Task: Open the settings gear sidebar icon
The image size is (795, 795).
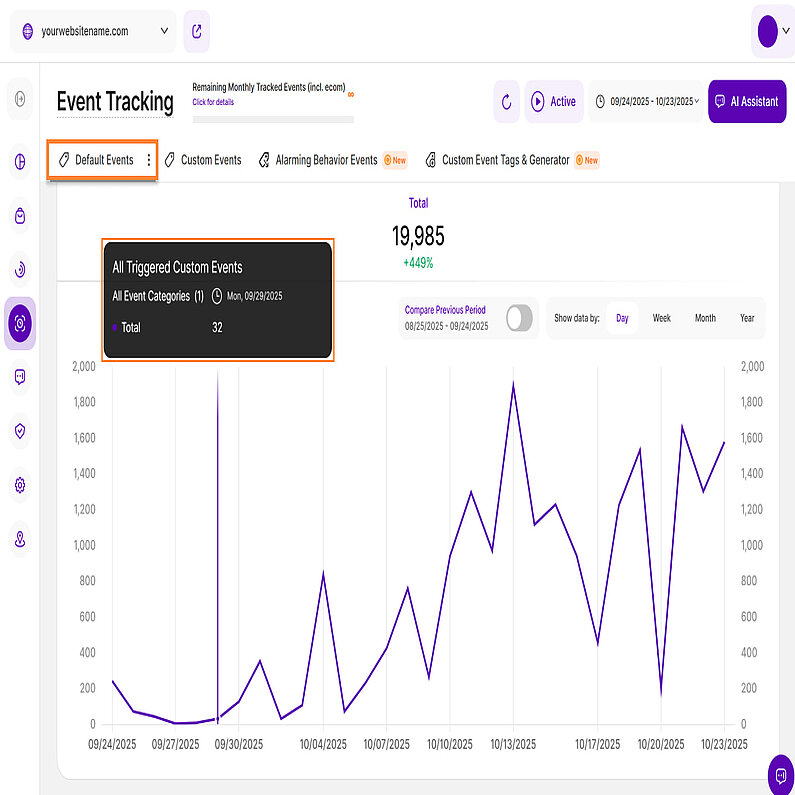Action: [x=21, y=485]
